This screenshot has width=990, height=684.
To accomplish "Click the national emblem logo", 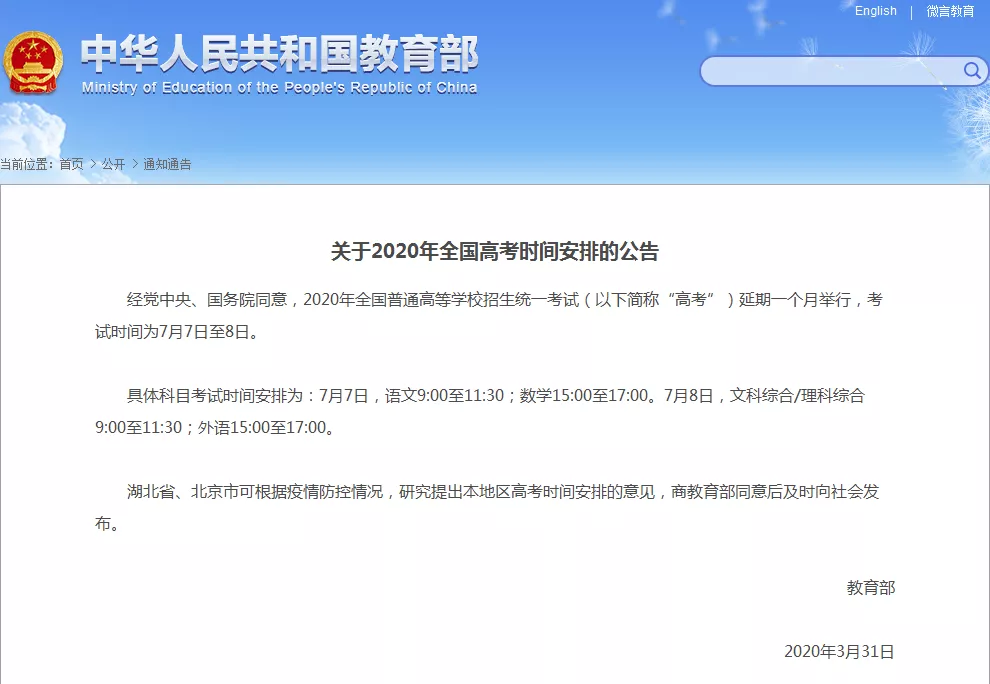I will (36, 62).
